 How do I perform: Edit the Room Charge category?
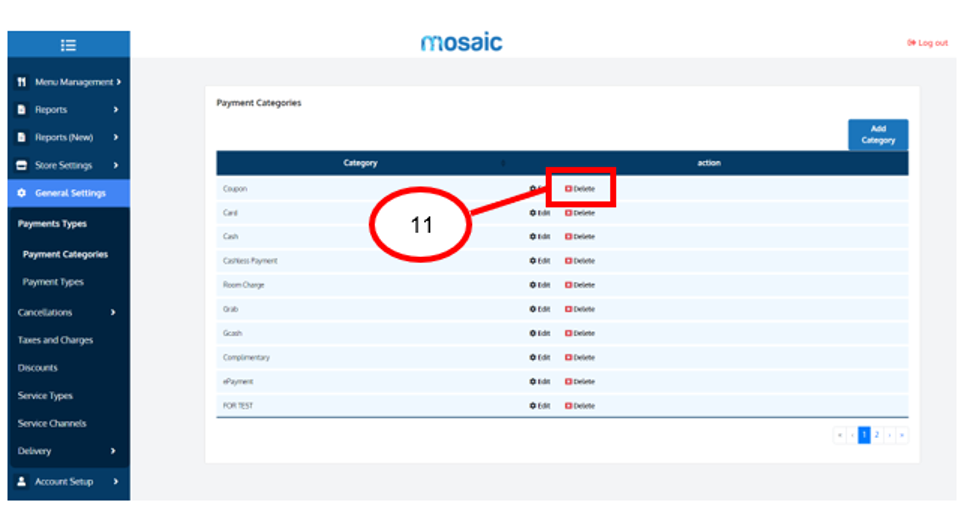[x=540, y=285]
